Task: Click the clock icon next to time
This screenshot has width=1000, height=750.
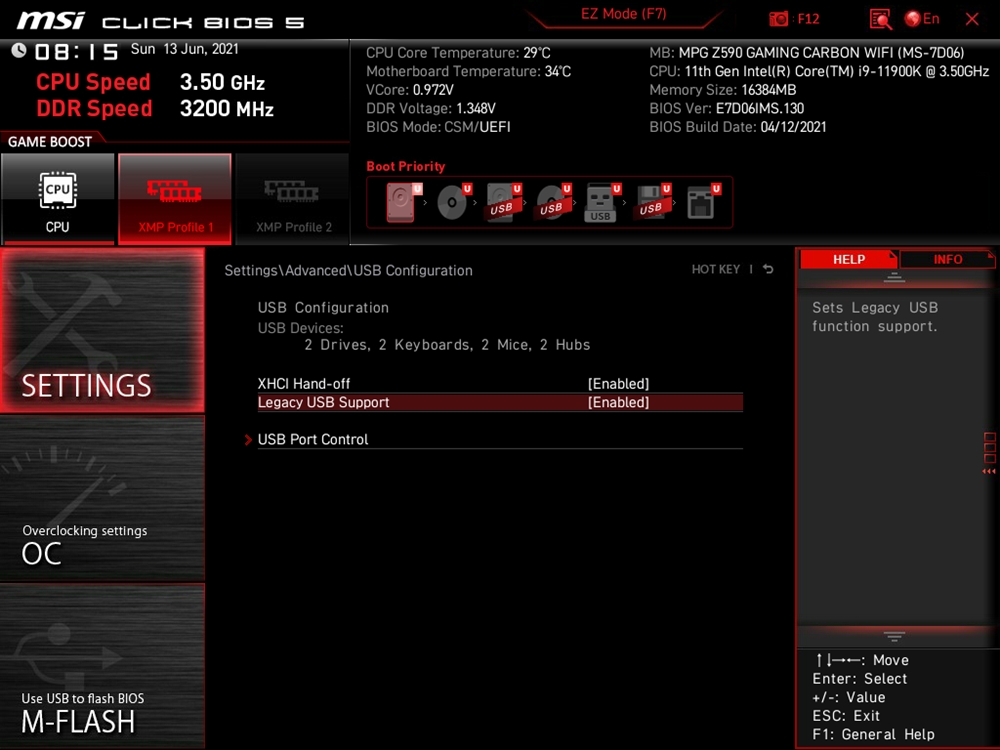Action: click(x=18, y=50)
